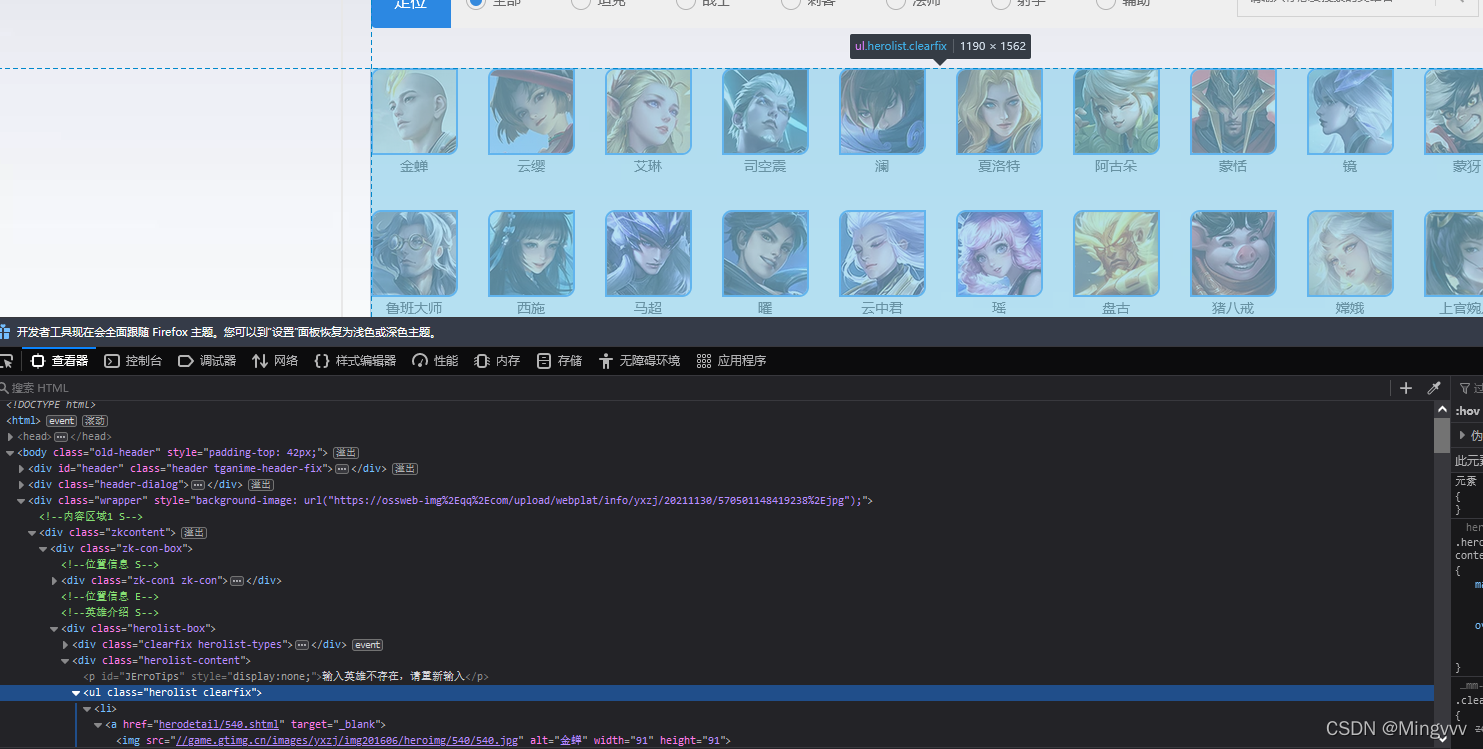Screen dimensions: 1483x749
Task: Click the 金蝉 hero portrait
Action: [414, 111]
